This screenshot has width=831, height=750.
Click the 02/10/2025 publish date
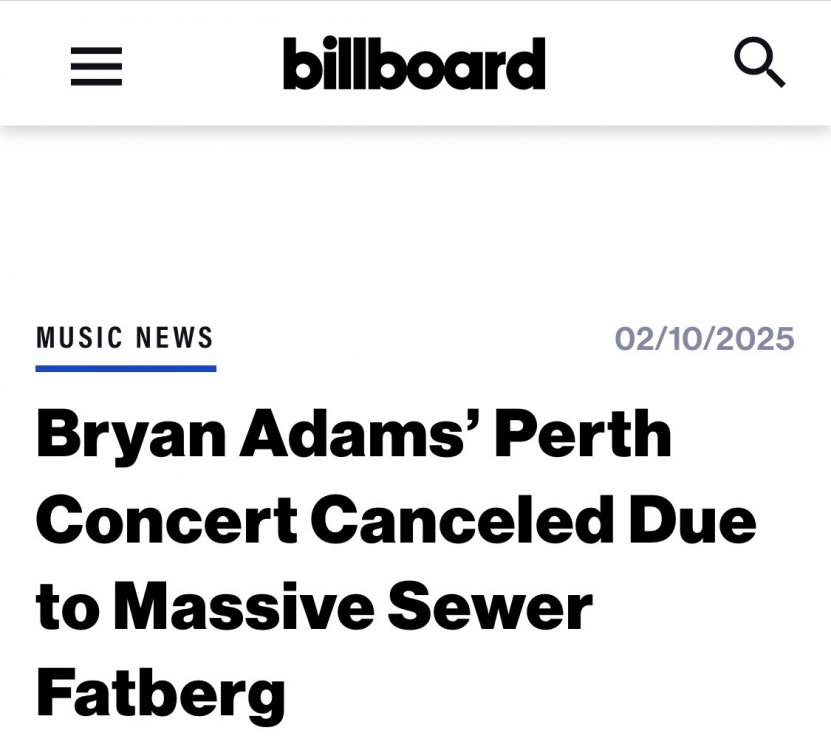[x=704, y=339]
